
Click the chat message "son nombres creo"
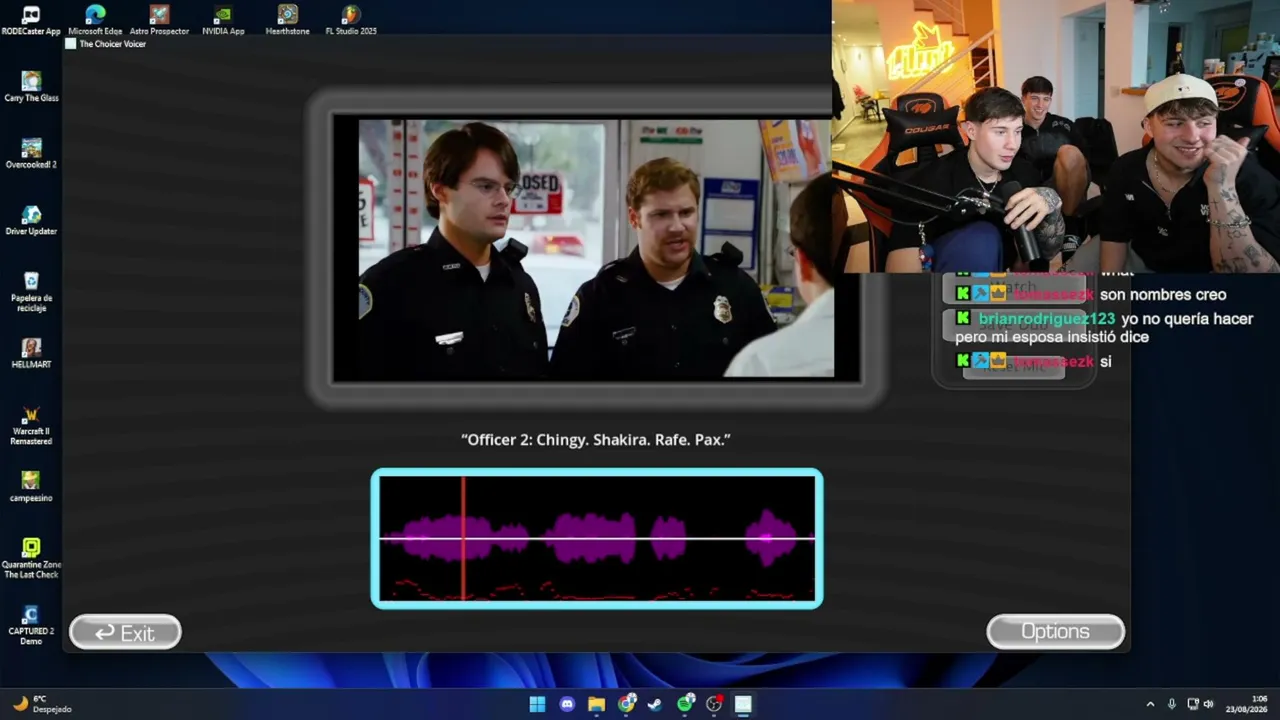[x=1163, y=295]
